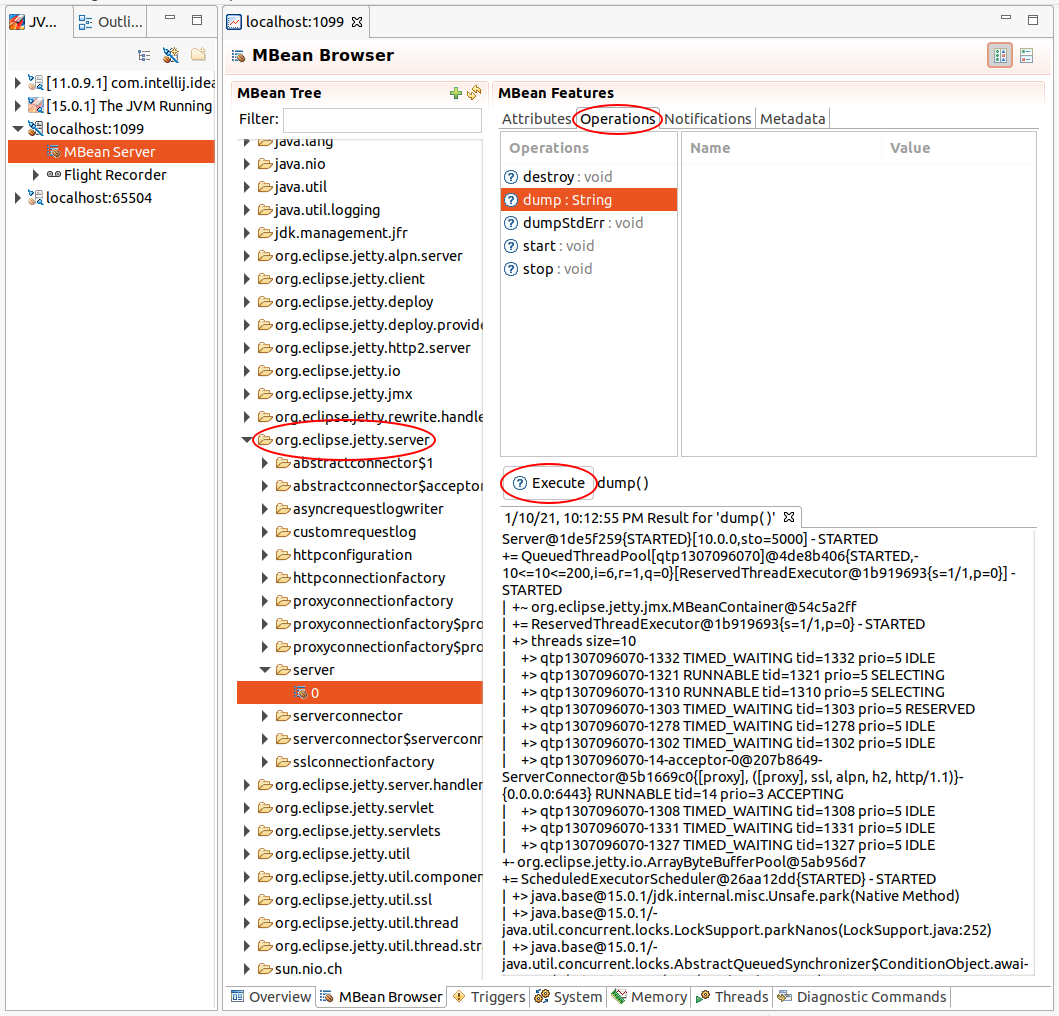Toggle the vertical layout icon in MBean Browser header
Viewport: 1059px width, 1016px height.
[x=1027, y=55]
